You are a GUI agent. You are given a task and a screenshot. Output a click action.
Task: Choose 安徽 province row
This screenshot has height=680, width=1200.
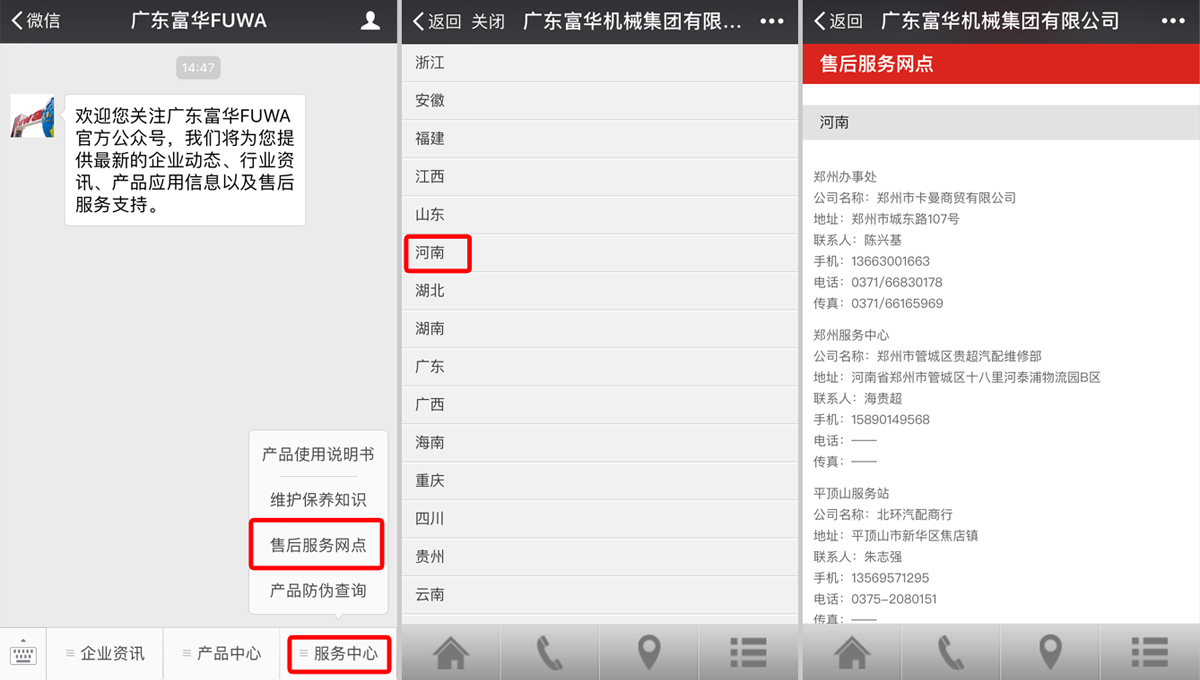(x=600, y=101)
